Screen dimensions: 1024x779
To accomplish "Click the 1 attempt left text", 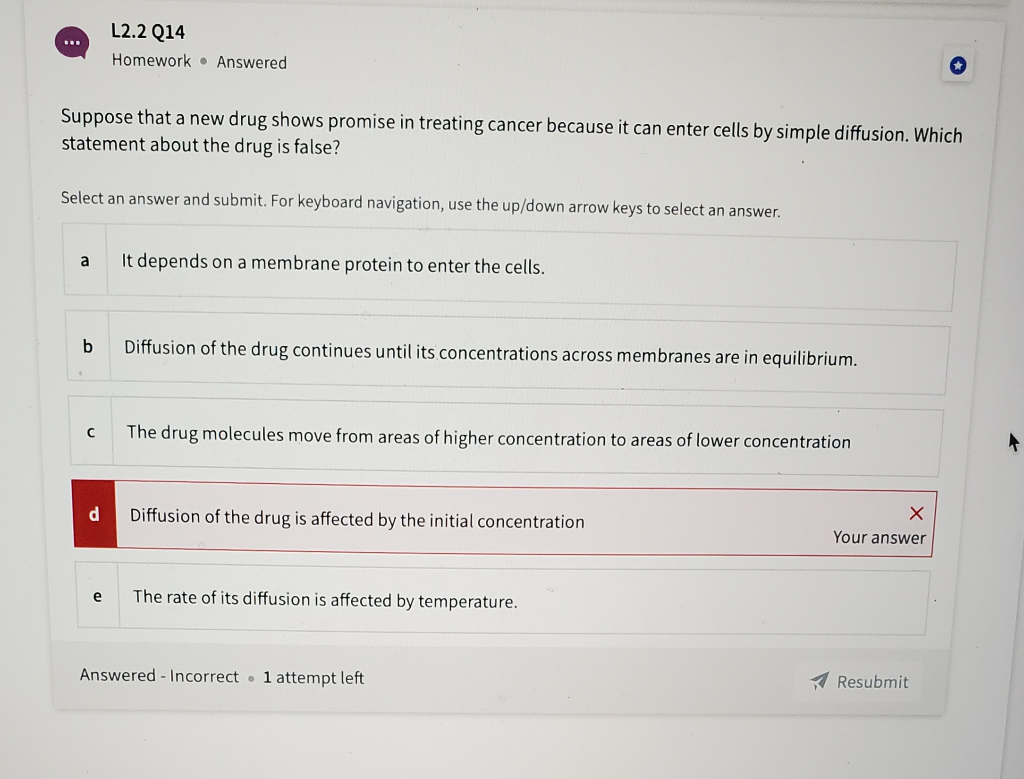I will tap(312, 677).
